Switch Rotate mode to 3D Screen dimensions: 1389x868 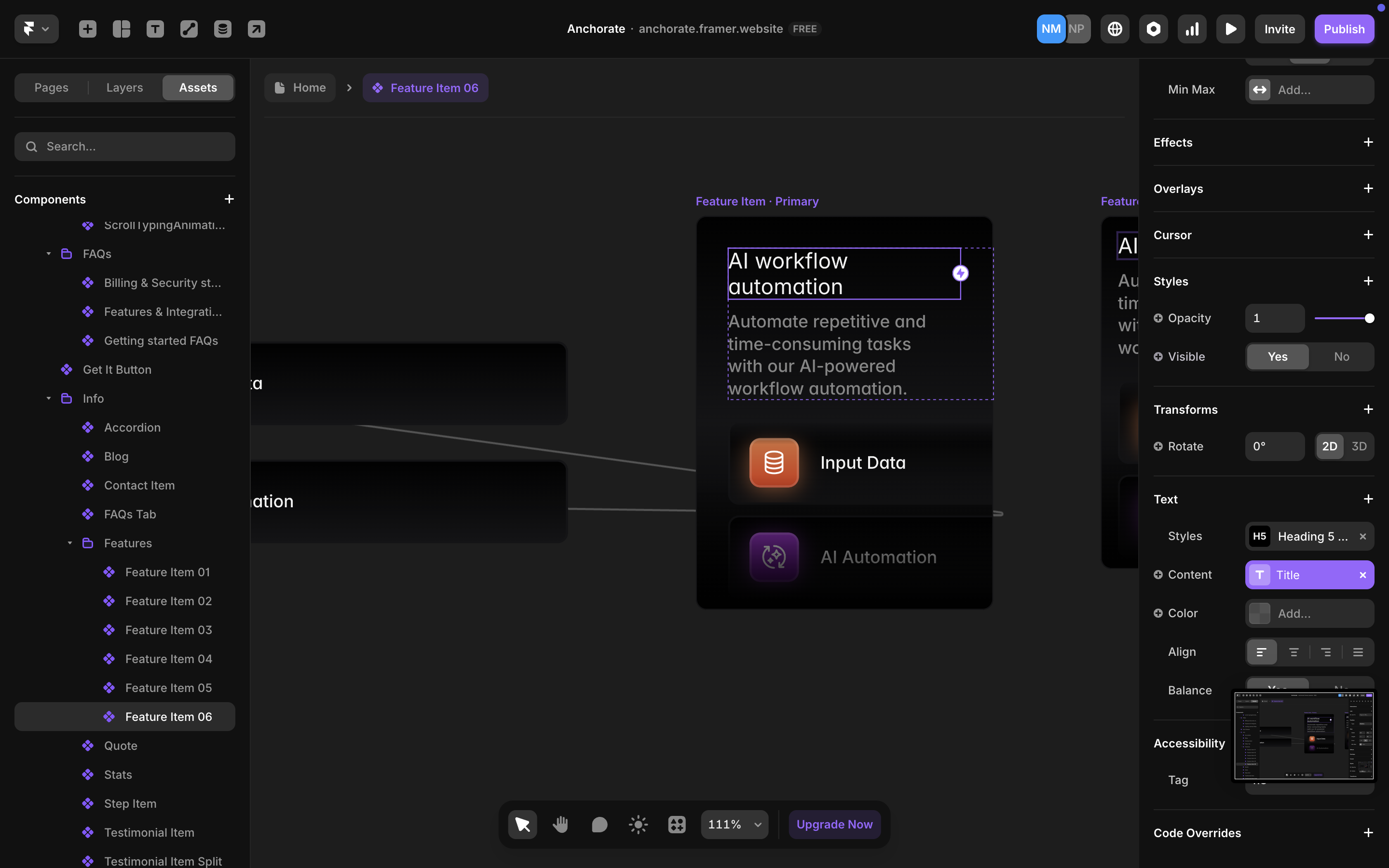pyautogui.click(x=1359, y=446)
